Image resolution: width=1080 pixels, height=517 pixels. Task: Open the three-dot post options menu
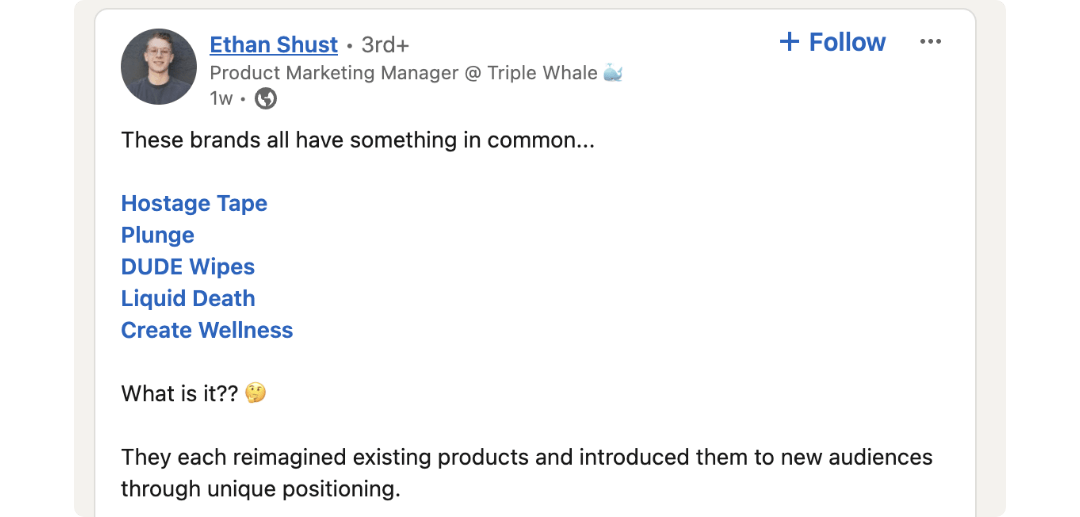coord(930,42)
